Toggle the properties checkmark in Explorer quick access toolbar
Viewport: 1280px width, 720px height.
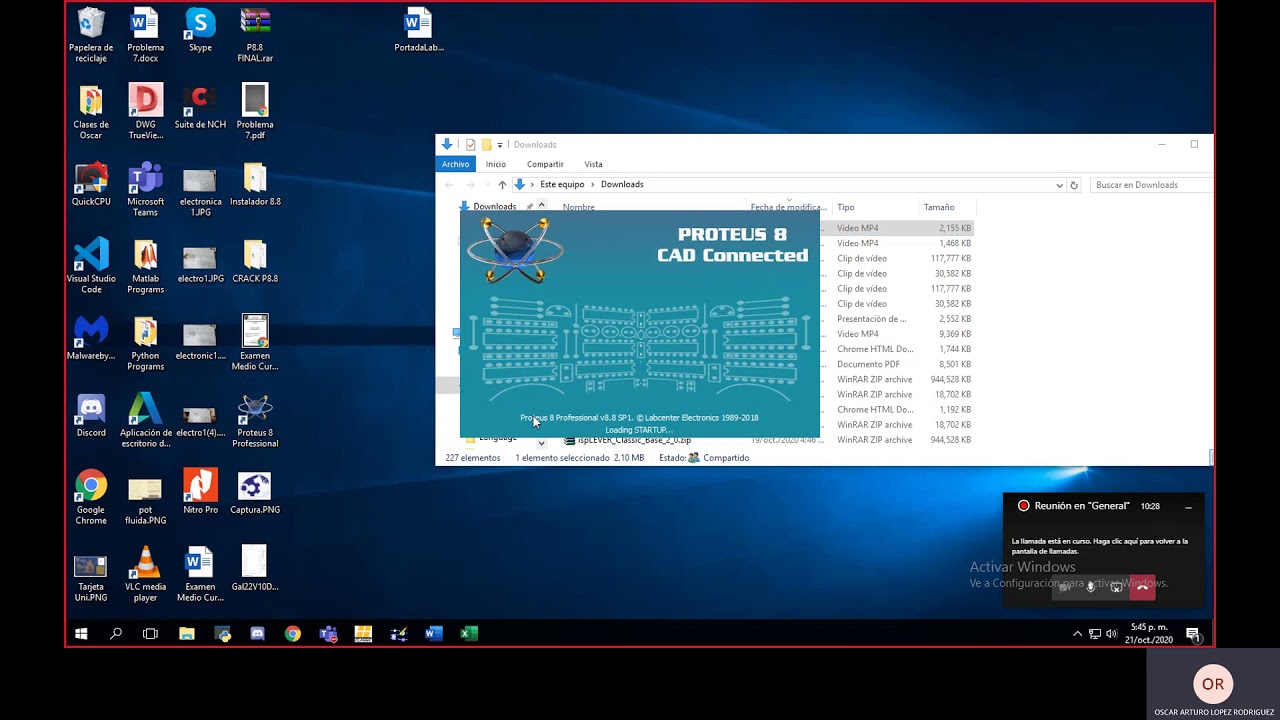(x=470, y=145)
